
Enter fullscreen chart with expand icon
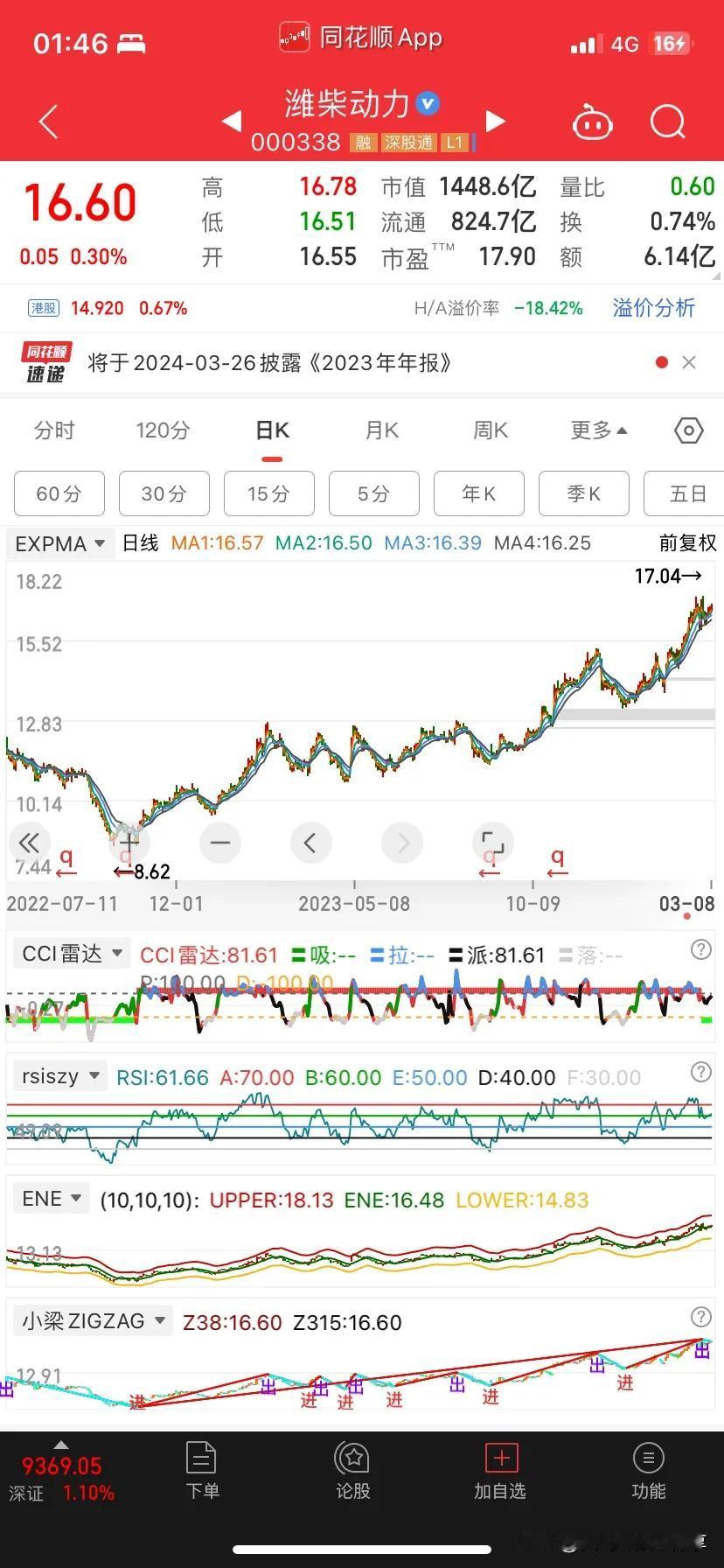click(x=493, y=843)
